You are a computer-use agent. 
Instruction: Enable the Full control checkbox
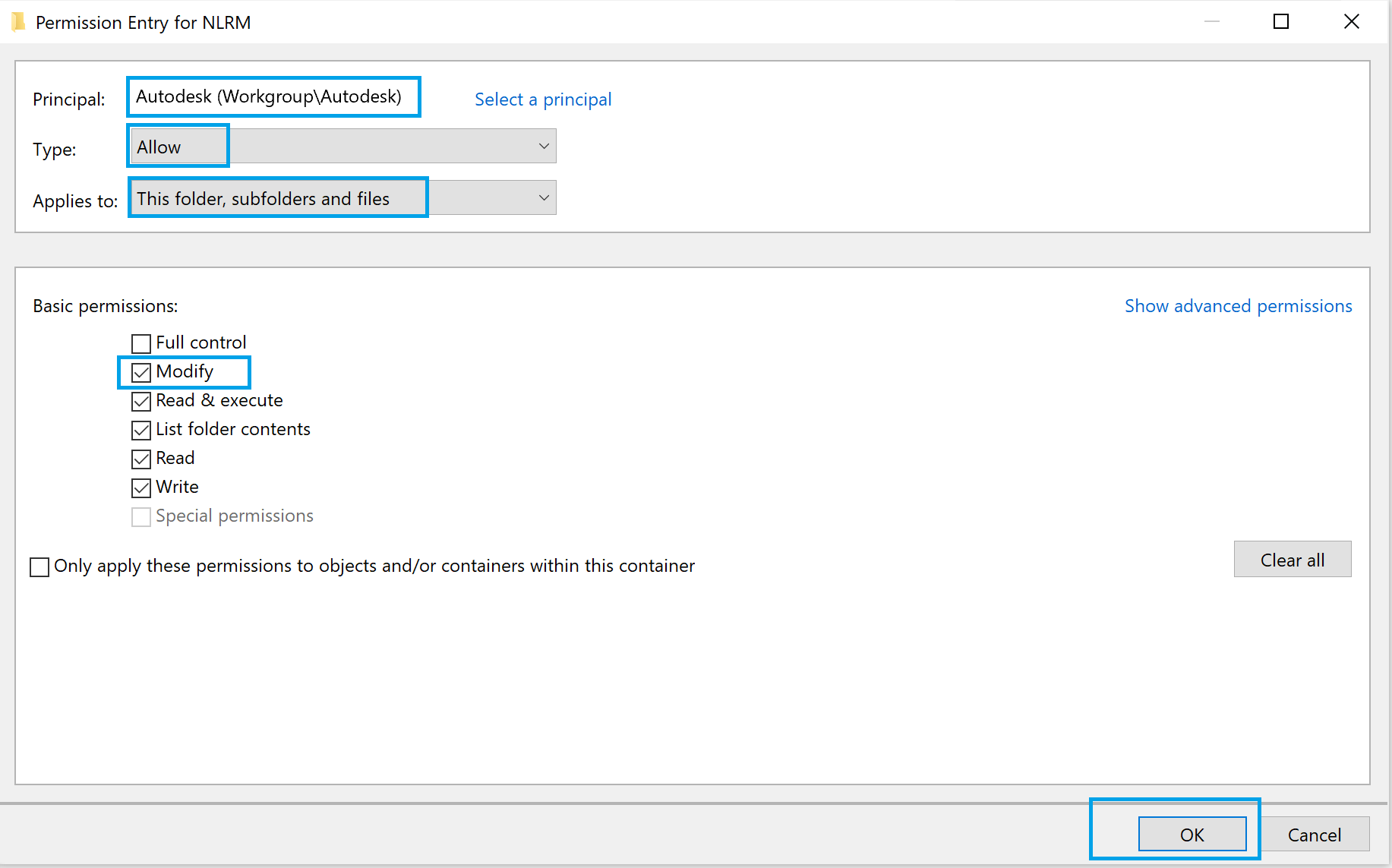(x=141, y=344)
